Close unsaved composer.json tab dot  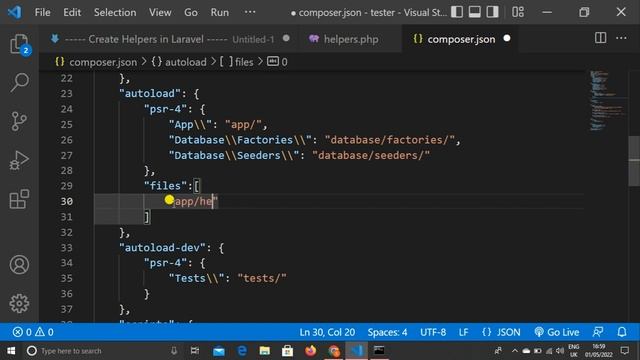tap(507, 38)
